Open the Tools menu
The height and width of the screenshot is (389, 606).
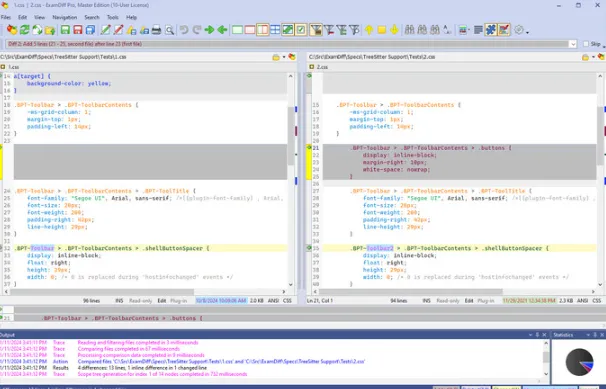112,17
